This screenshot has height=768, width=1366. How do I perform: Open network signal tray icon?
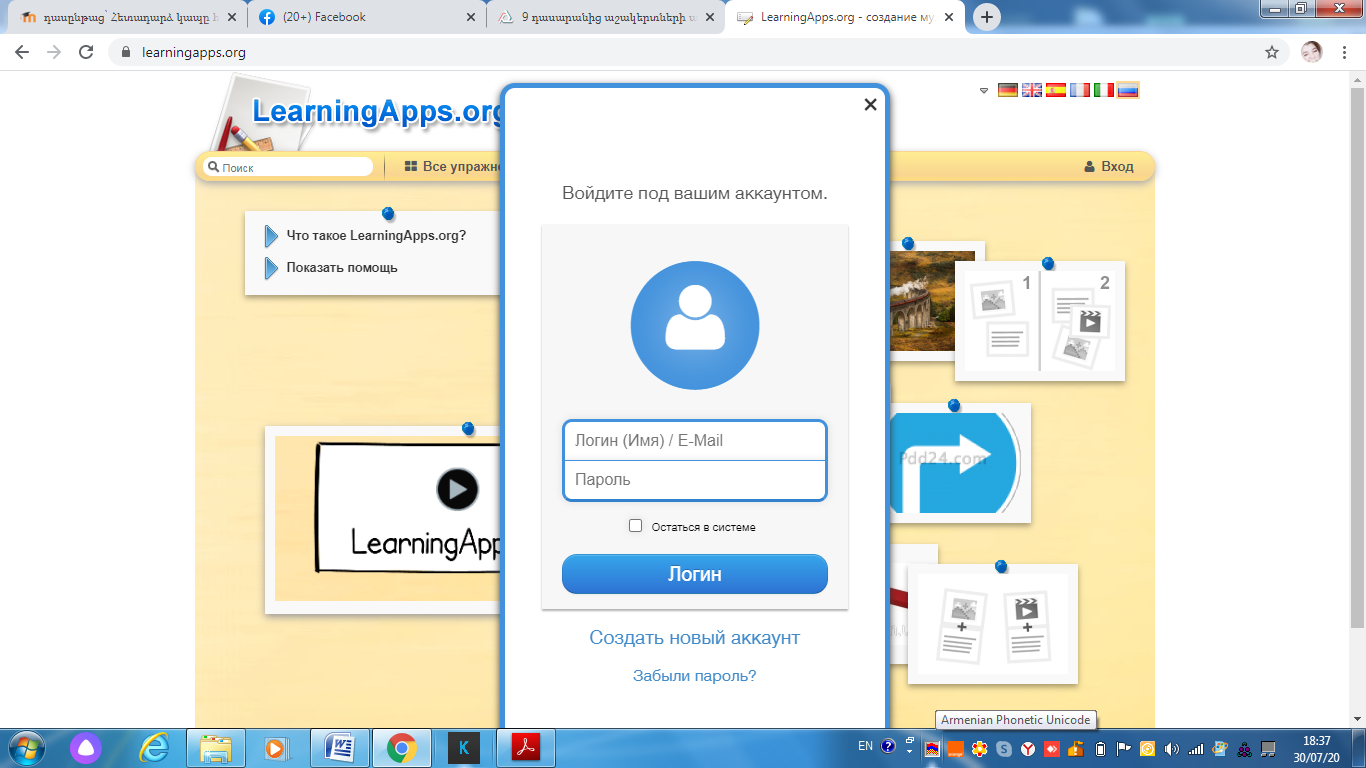pos(1196,749)
